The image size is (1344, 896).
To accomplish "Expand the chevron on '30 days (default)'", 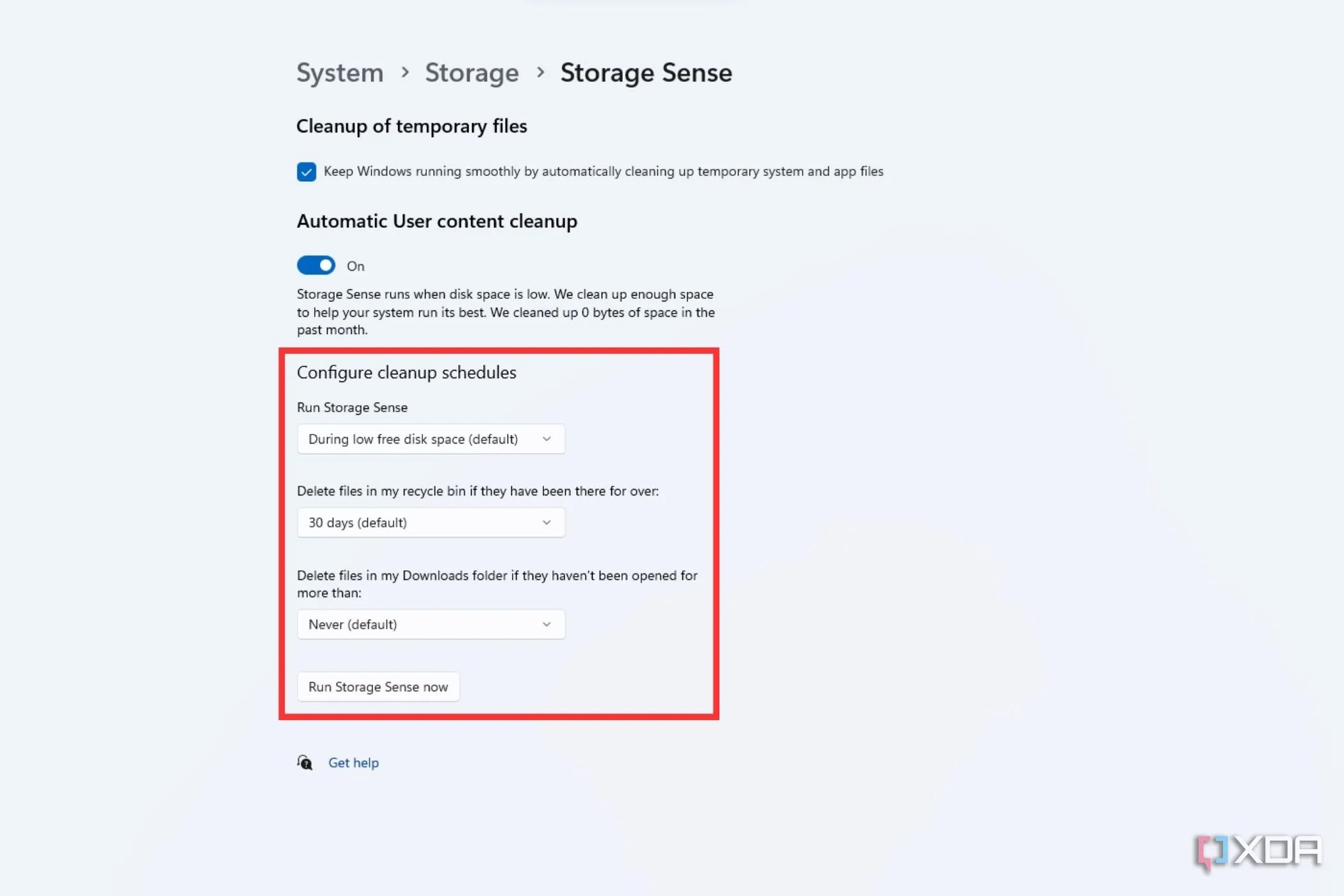I will click(x=547, y=522).
